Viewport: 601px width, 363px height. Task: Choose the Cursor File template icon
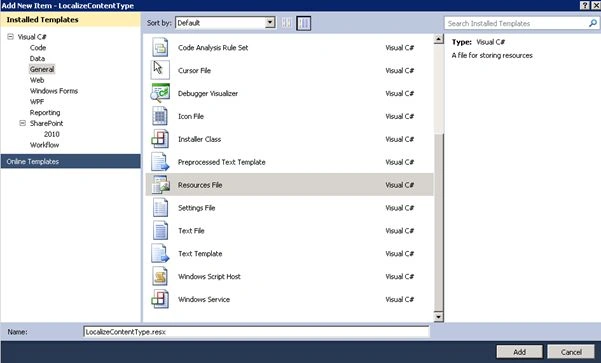click(160, 70)
